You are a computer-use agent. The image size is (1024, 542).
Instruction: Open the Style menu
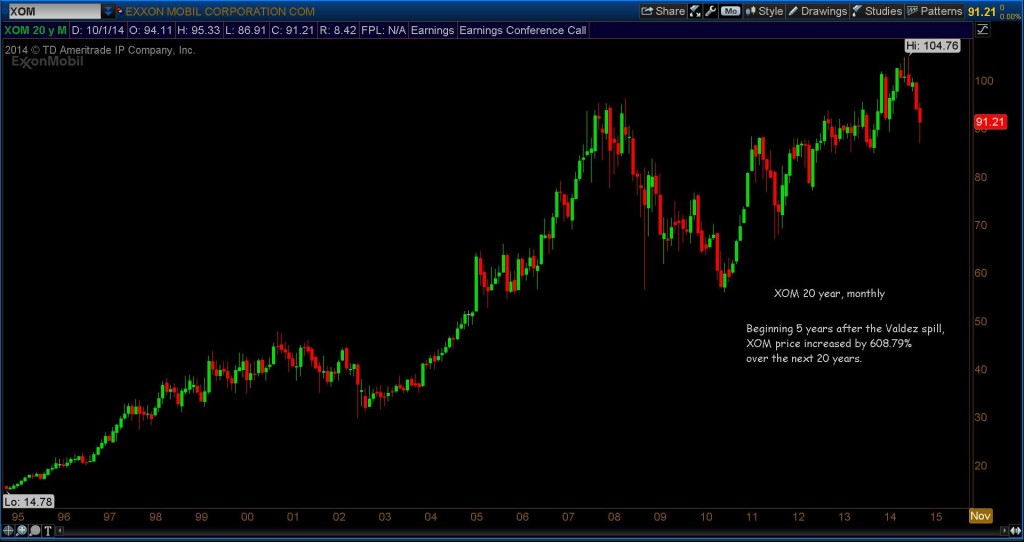click(x=763, y=11)
